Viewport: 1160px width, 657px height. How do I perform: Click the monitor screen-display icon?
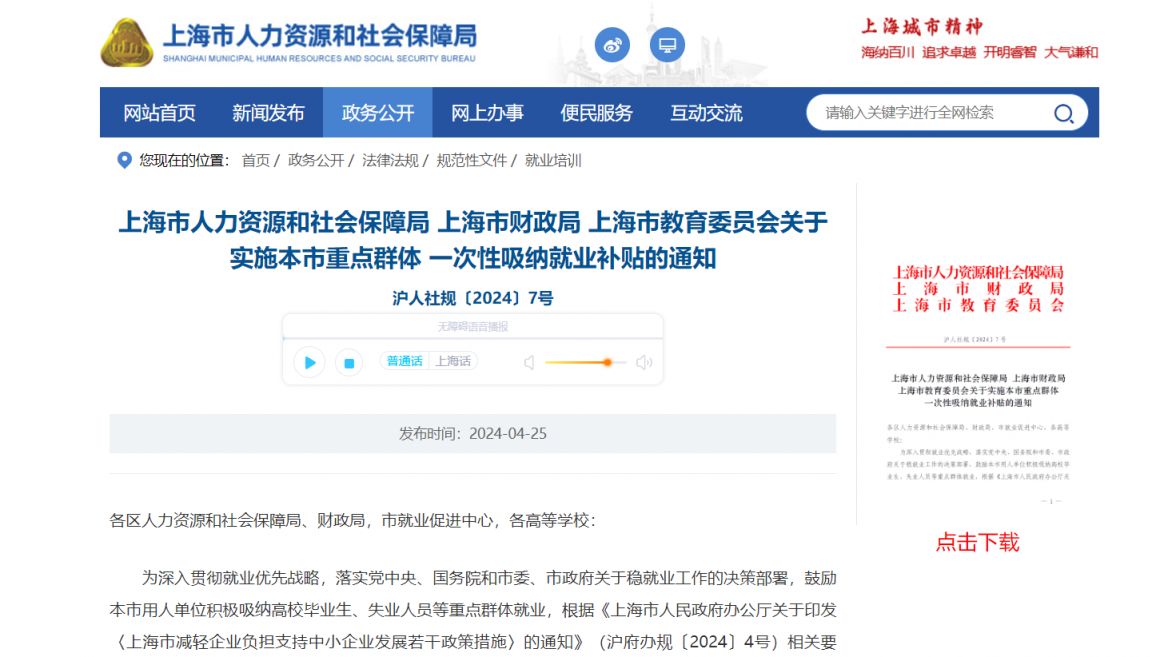click(x=666, y=44)
